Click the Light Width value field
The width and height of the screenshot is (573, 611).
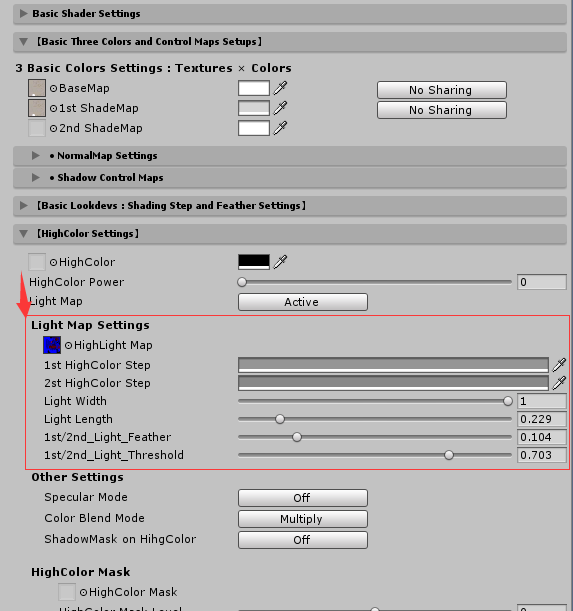542,401
